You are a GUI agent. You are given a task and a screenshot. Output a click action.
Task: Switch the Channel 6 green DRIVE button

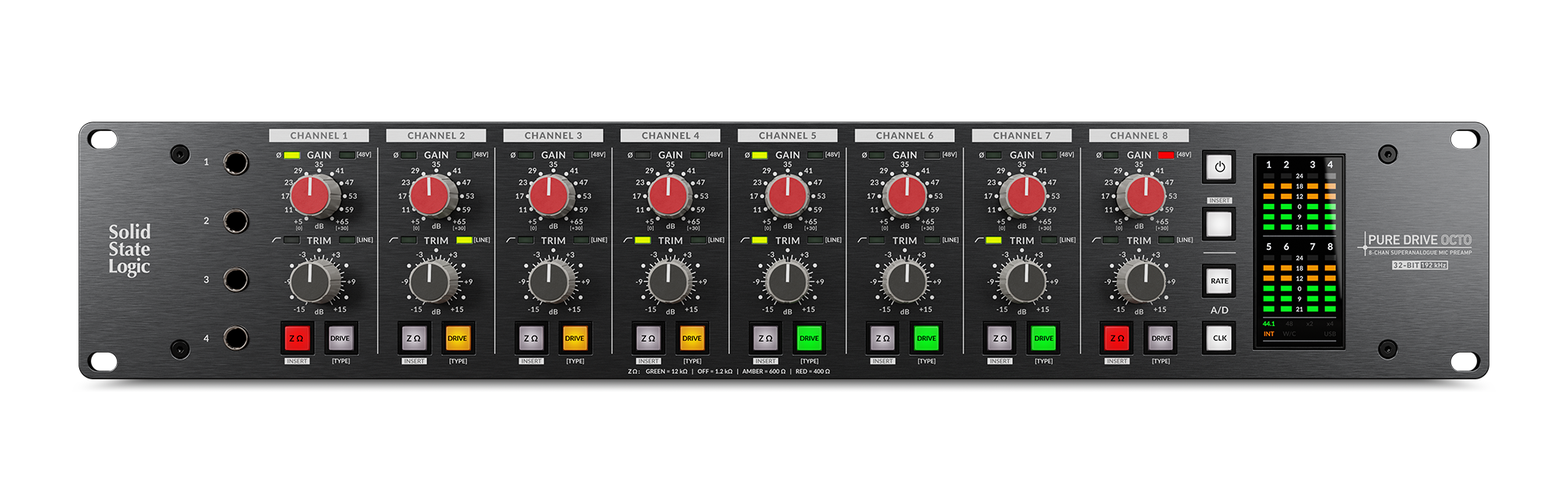[926, 339]
